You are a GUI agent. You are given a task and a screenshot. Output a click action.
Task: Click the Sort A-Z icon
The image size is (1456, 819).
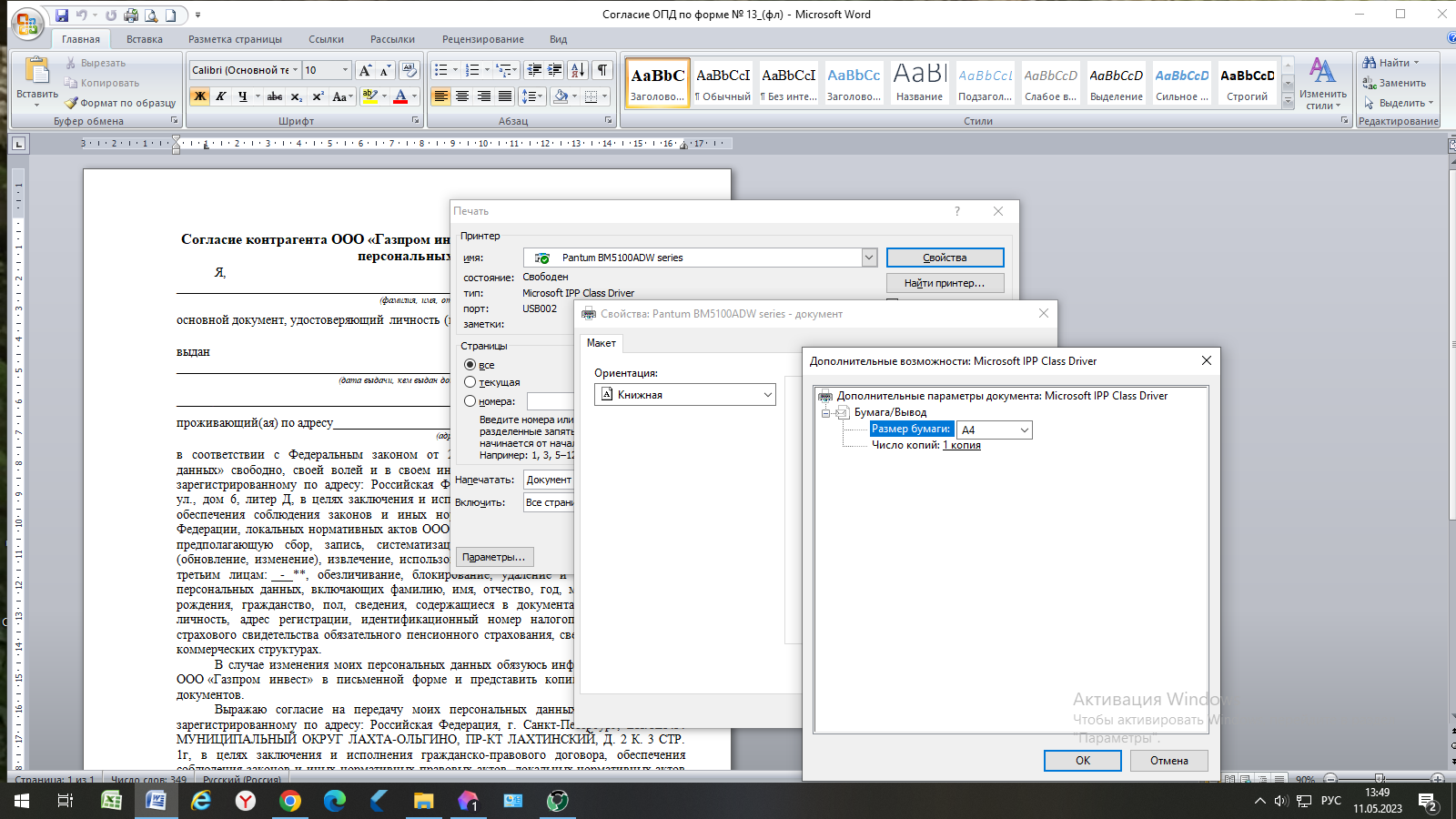[578, 70]
